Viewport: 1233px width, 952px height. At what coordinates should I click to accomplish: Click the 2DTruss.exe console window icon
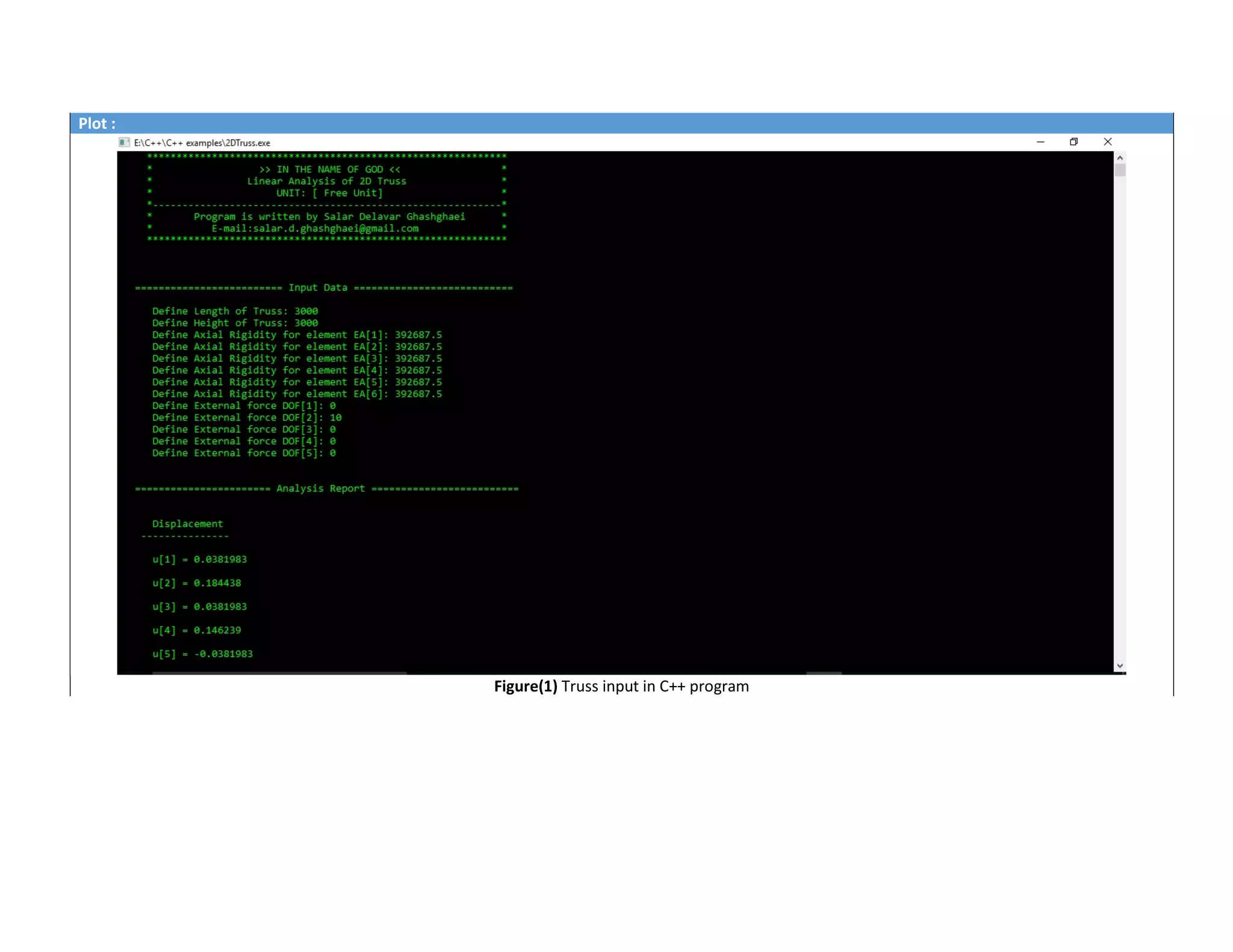(124, 143)
